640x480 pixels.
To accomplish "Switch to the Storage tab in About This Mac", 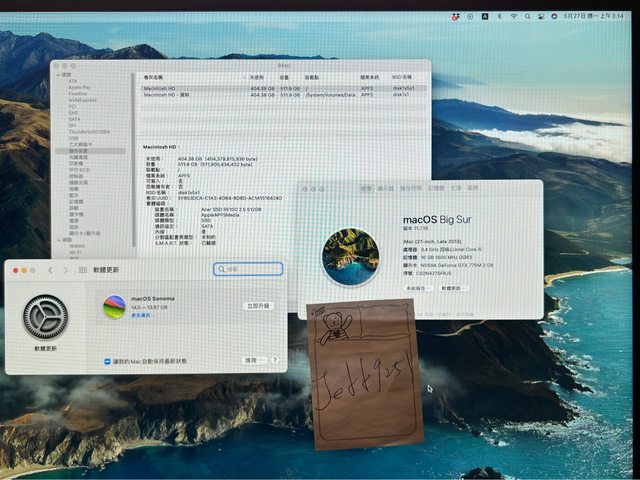I will click(410, 187).
